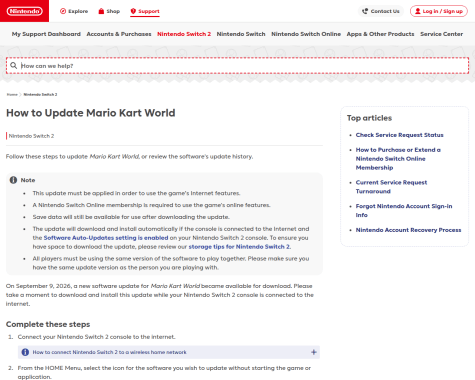The width and height of the screenshot is (475, 380).
Task: Click info icon beside wireless network how-to
Action: tap(25, 352)
